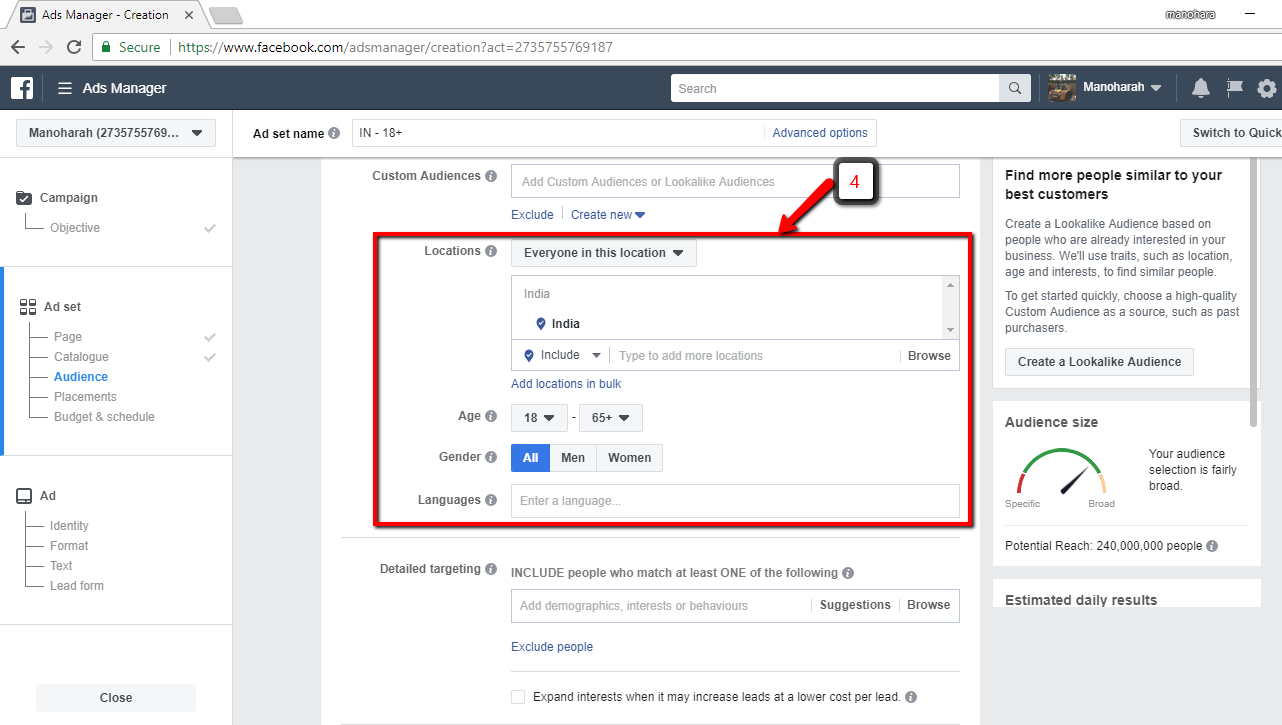Viewport: 1282px width, 725px height.
Task: Select Women gender option
Action: [x=630, y=458]
